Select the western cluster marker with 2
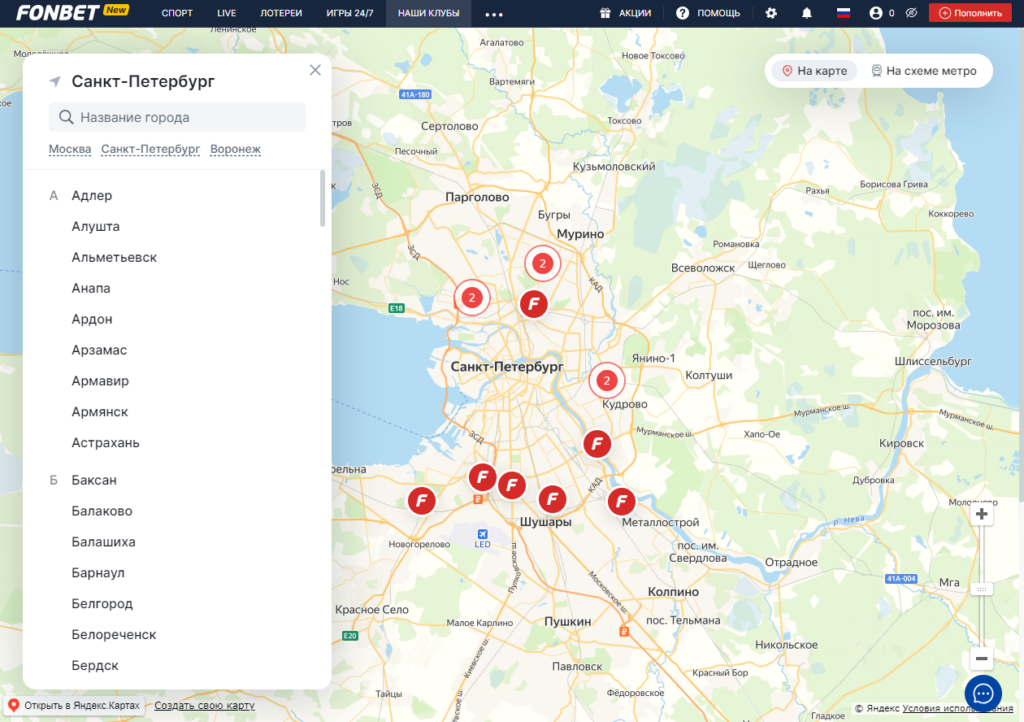Viewport: 1024px width, 722px height. [x=472, y=298]
